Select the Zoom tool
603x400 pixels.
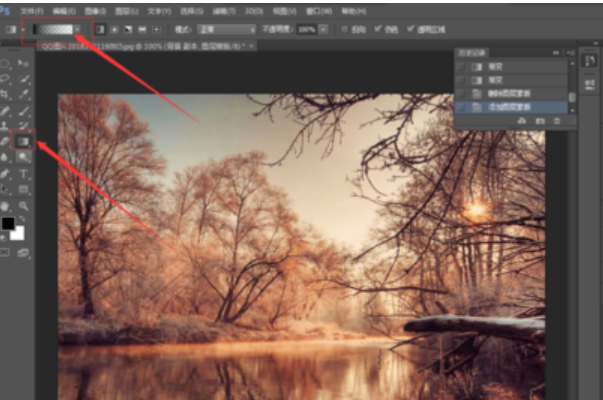[x=24, y=206]
